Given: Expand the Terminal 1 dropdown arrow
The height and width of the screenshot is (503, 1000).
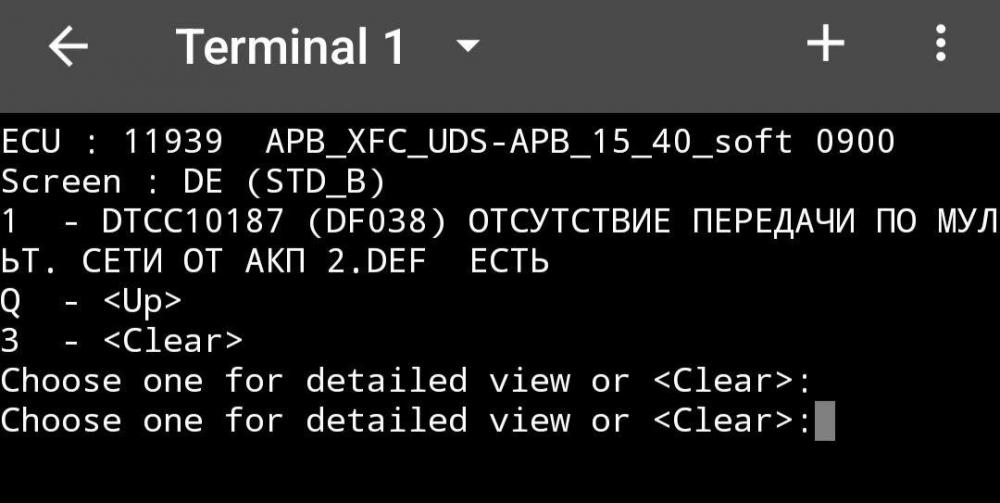Looking at the screenshot, I should click(468, 46).
